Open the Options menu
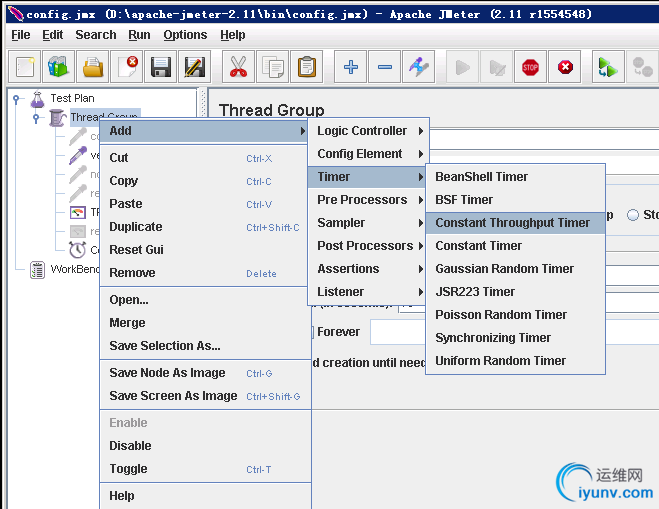Image resolution: width=659 pixels, height=509 pixels. (x=185, y=35)
